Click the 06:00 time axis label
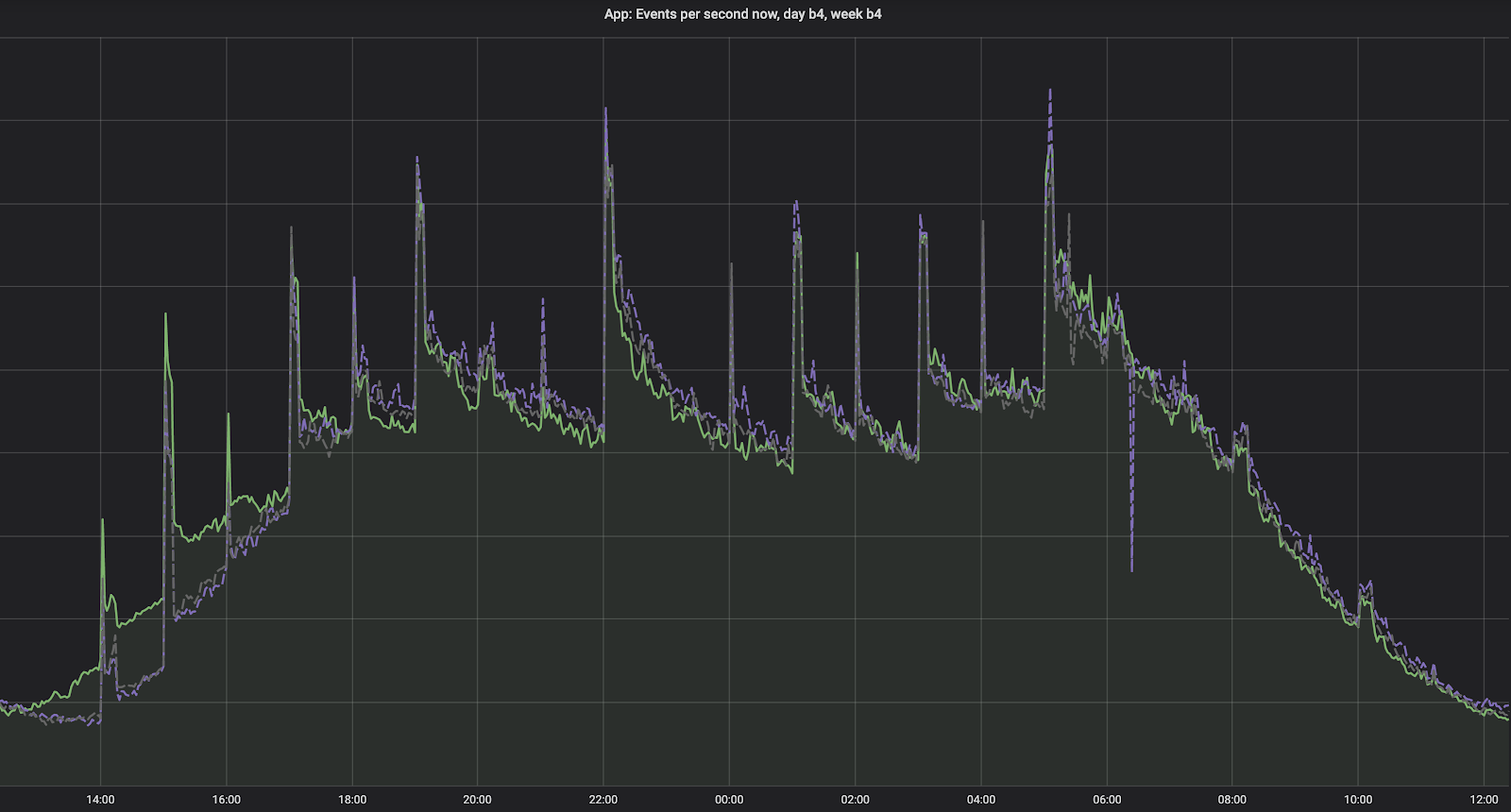The height and width of the screenshot is (812, 1511). pyautogui.click(x=1107, y=800)
